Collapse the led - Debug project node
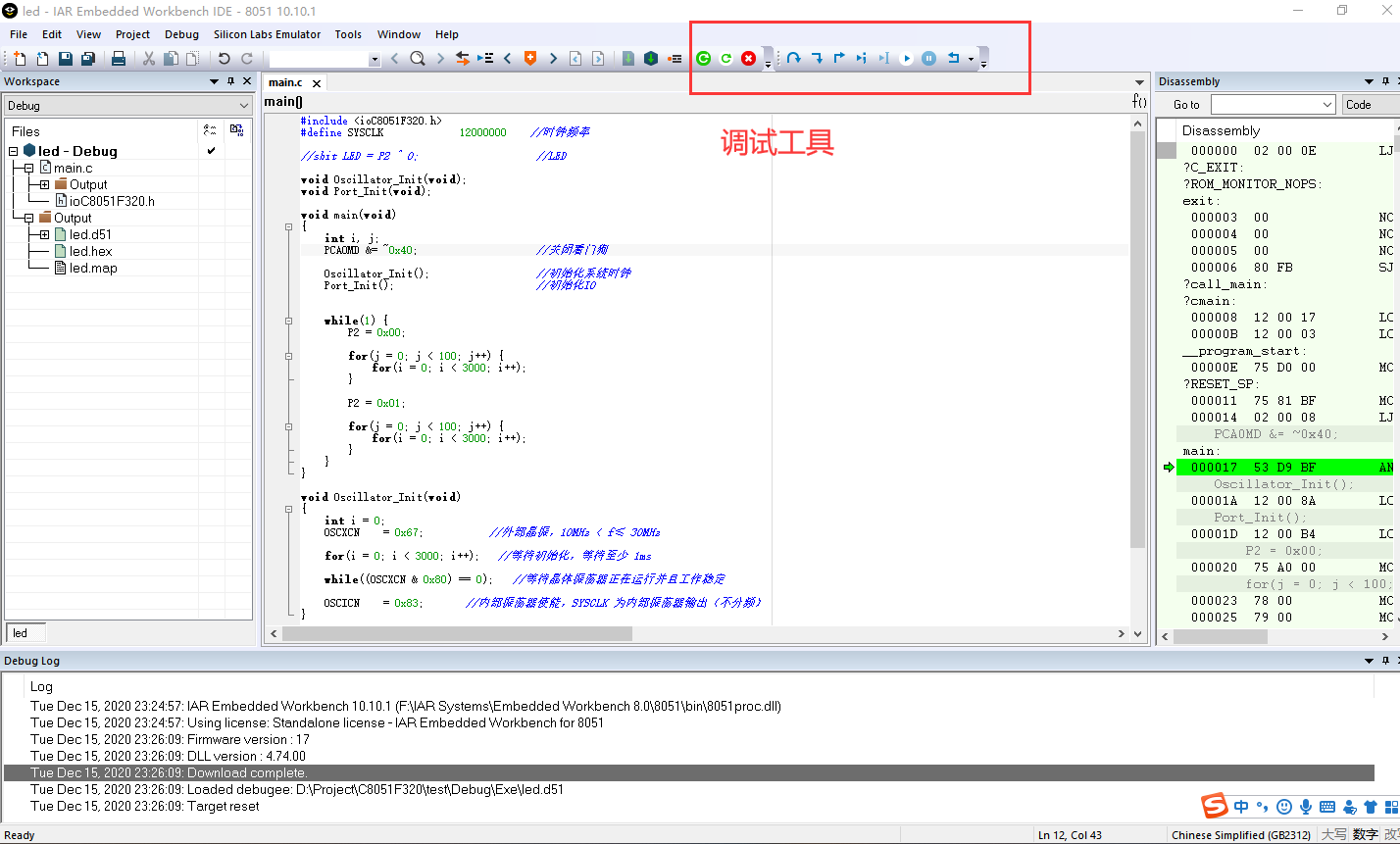 click(14, 151)
